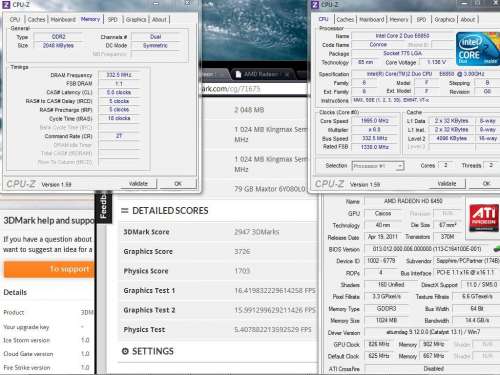Click the Core Speed value field
Viewport: 500px width, 375px height.
tap(375, 121)
